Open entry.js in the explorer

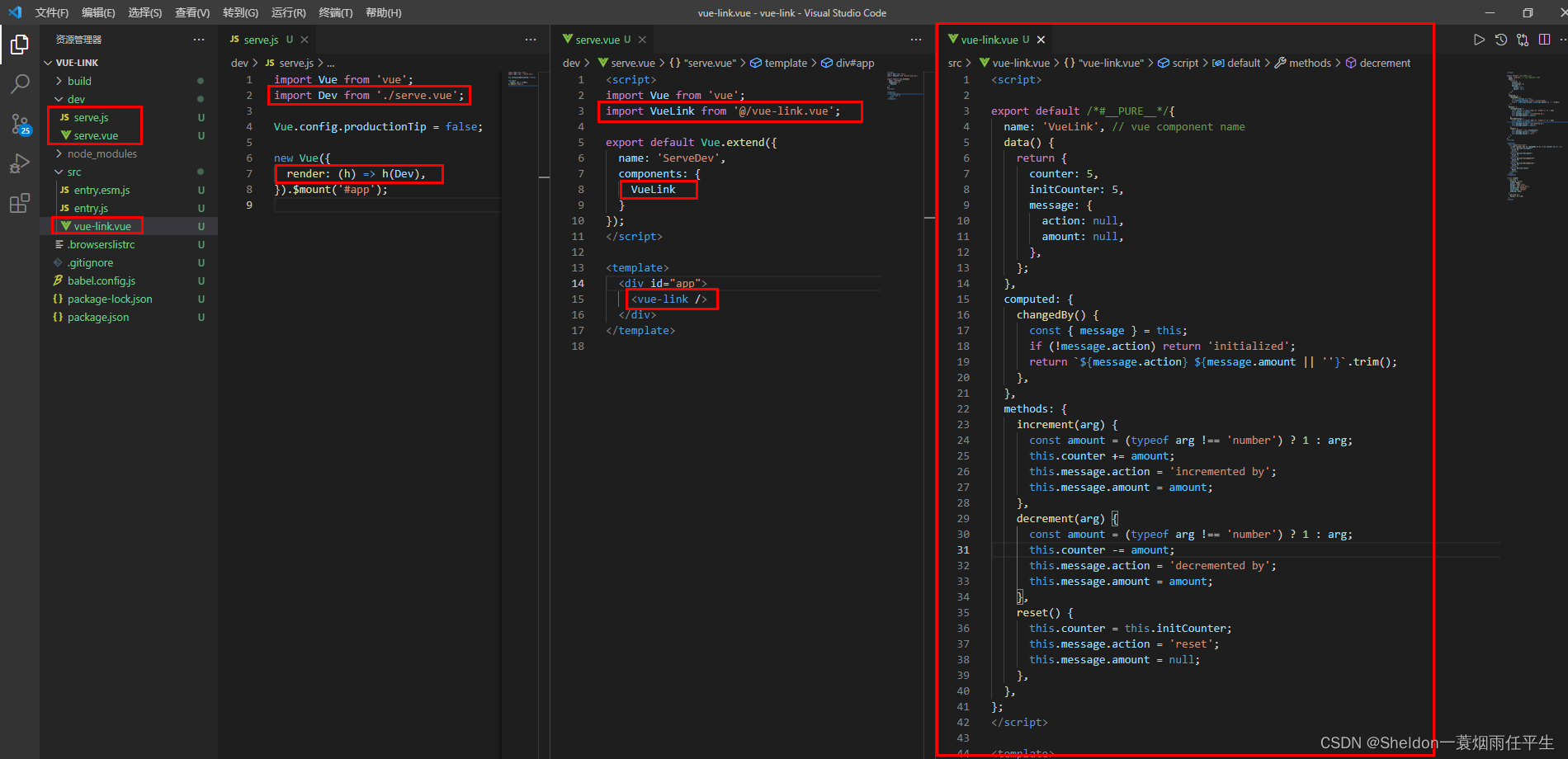point(129,208)
